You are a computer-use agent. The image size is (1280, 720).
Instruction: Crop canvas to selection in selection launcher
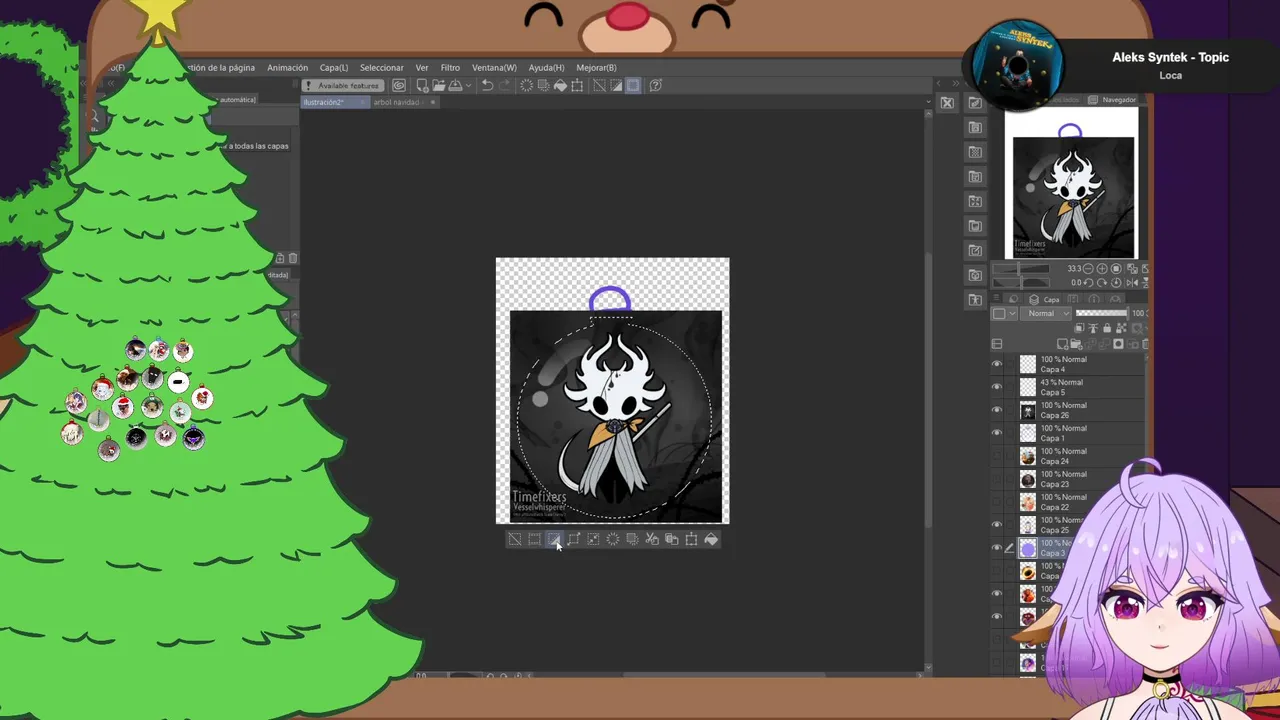coord(534,539)
